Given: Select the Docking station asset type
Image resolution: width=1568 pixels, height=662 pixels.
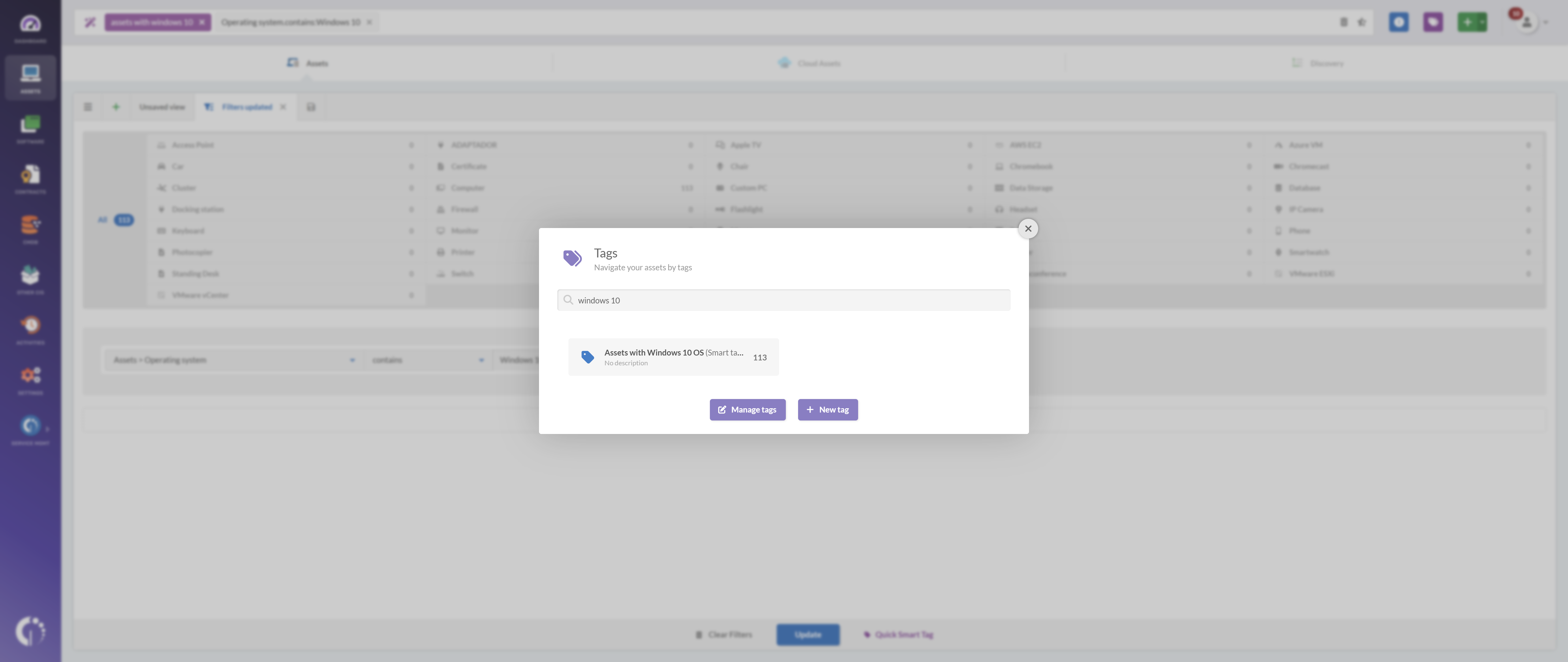Looking at the screenshot, I should point(285,210).
